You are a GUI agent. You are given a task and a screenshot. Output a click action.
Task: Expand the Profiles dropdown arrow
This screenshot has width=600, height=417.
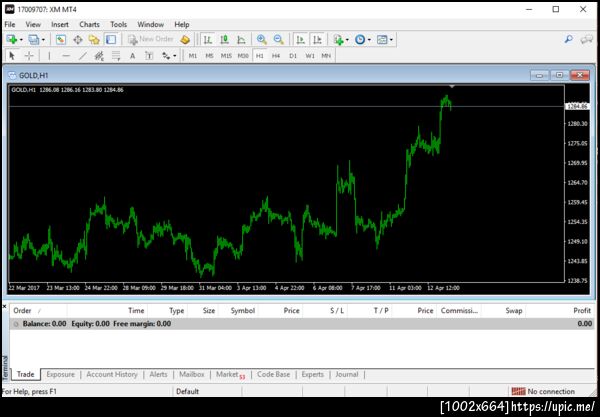43,40
